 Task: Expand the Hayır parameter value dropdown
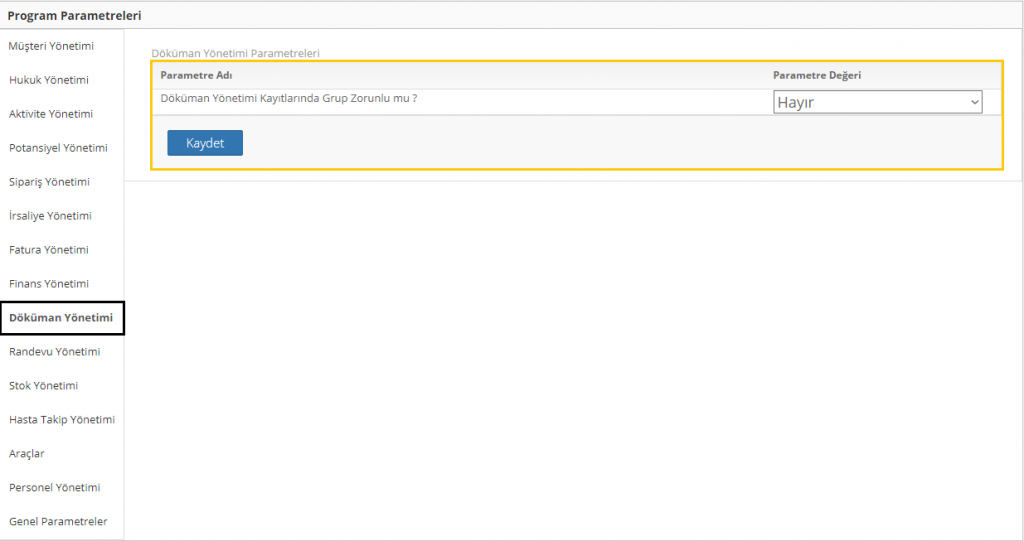pos(877,102)
